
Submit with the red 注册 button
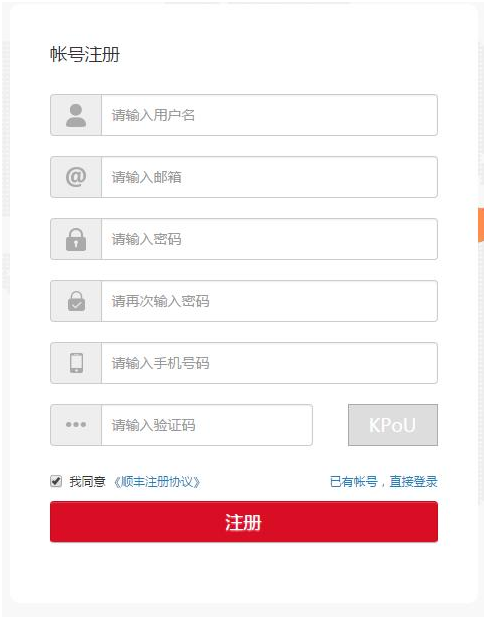click(244, 522)
